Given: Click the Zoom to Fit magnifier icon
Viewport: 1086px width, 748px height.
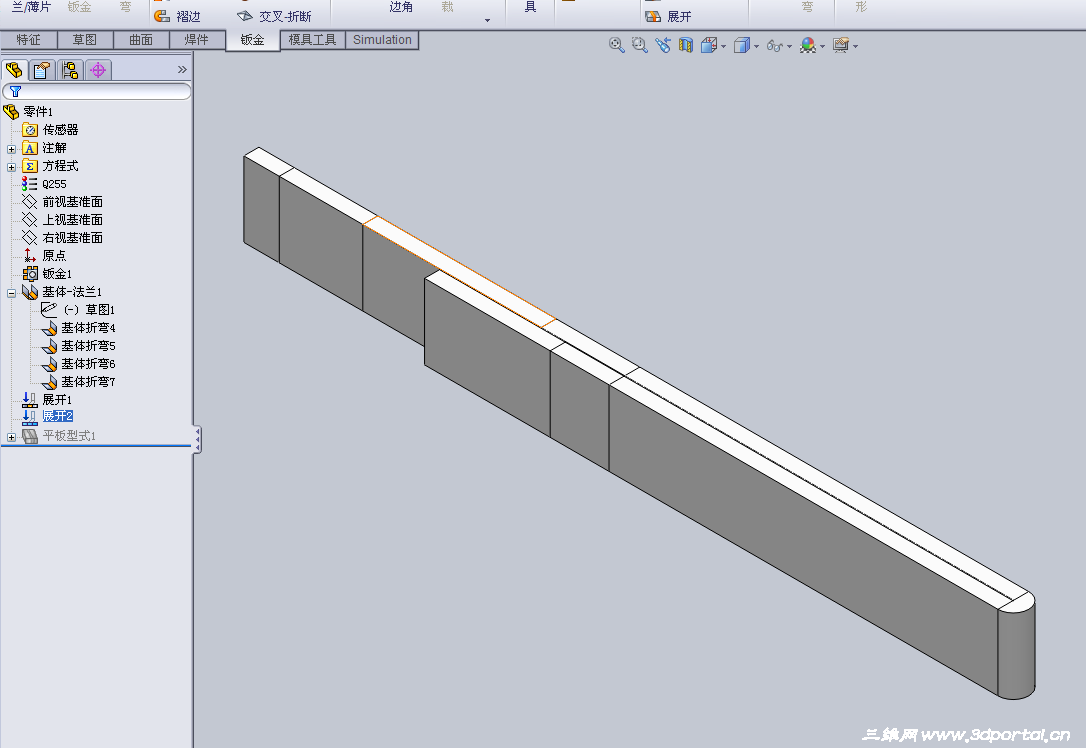Looking at the screenshot, I should 616,46.
